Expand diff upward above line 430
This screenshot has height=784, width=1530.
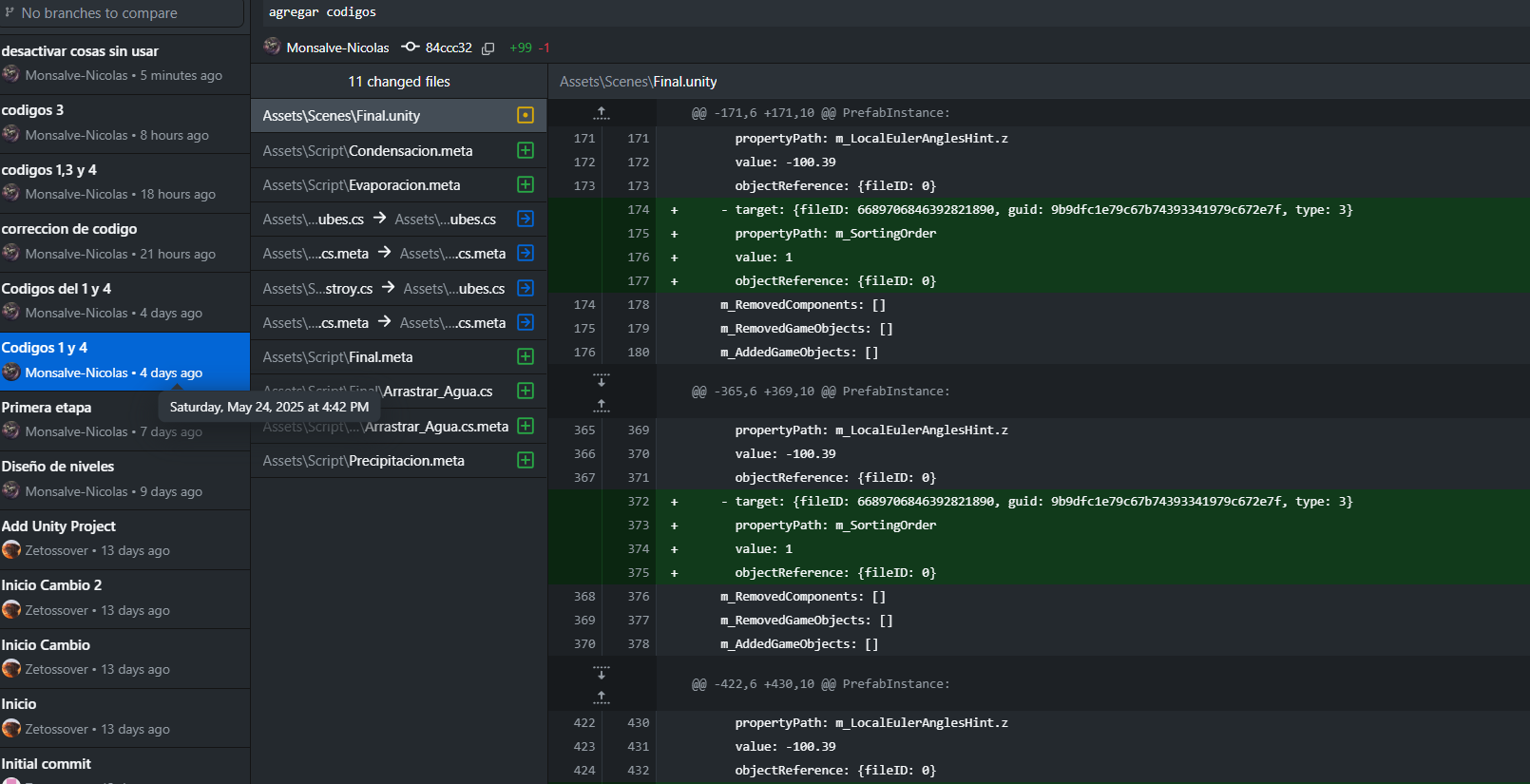click(x=602, y=697)
